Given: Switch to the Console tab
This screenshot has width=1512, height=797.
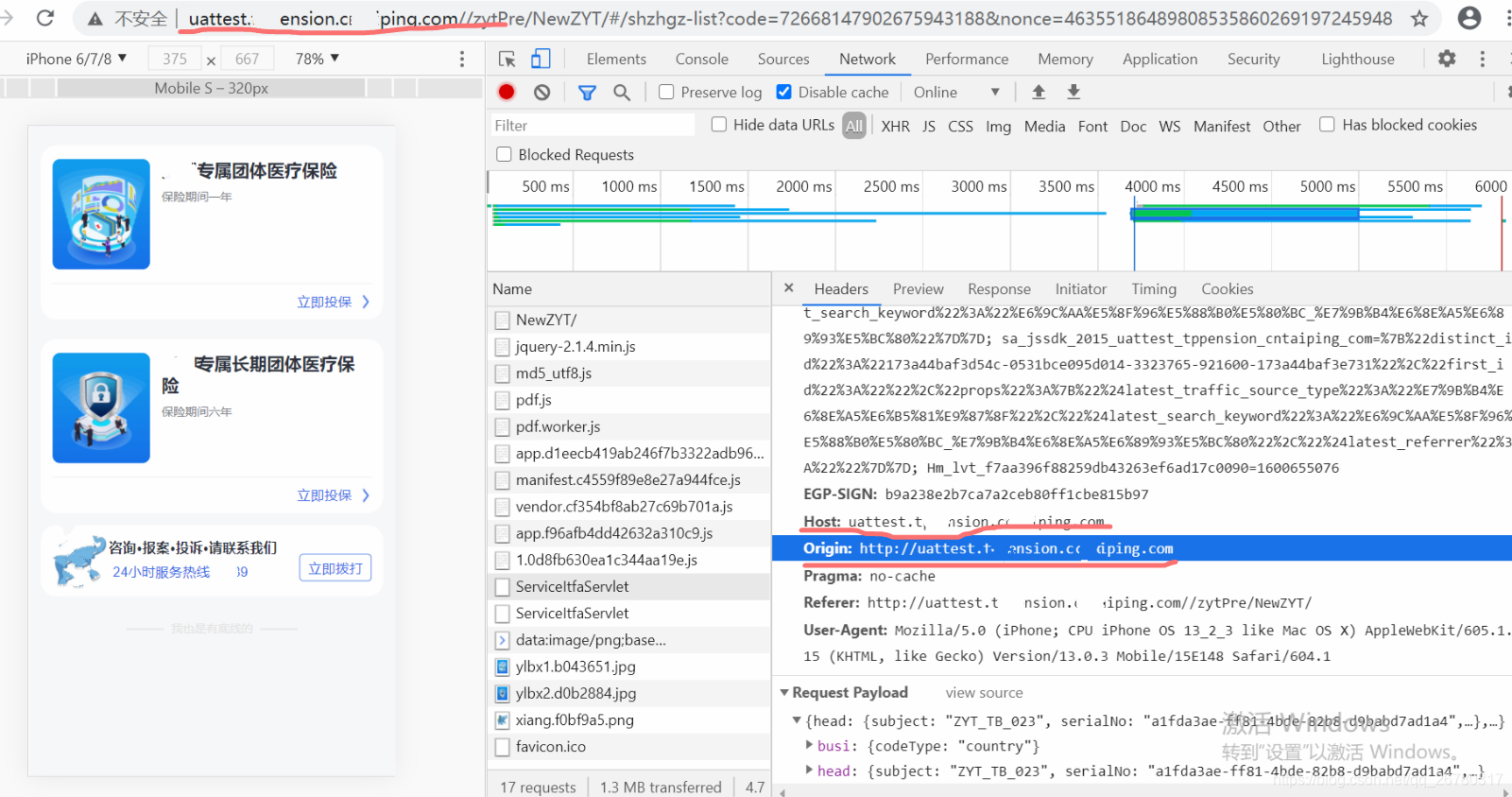Looking at the screenshot, I should click(x=702, y=59).
